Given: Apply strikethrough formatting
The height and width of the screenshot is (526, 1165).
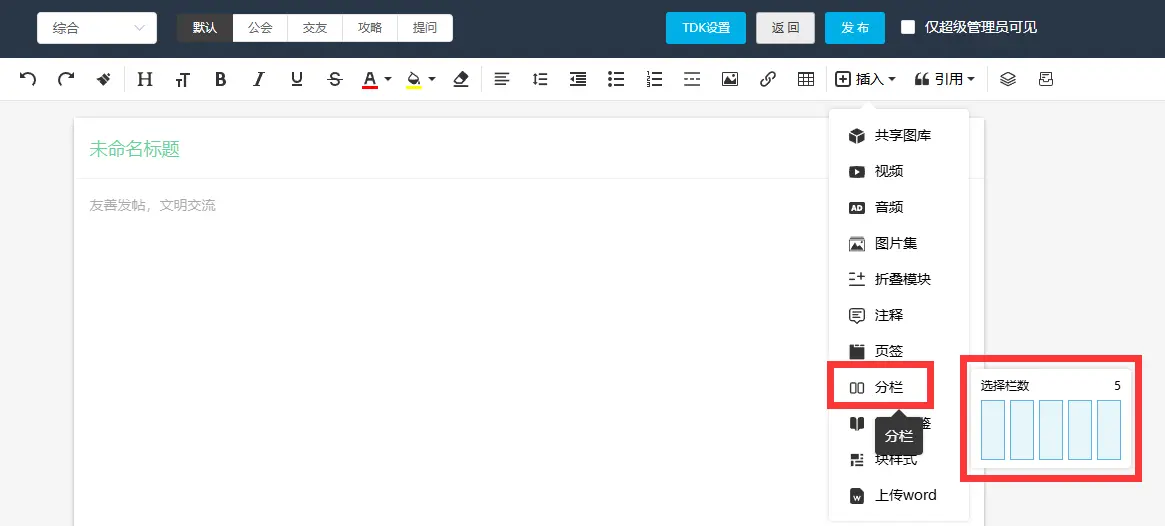Looking at the screenshot, I should coord(335,79).
